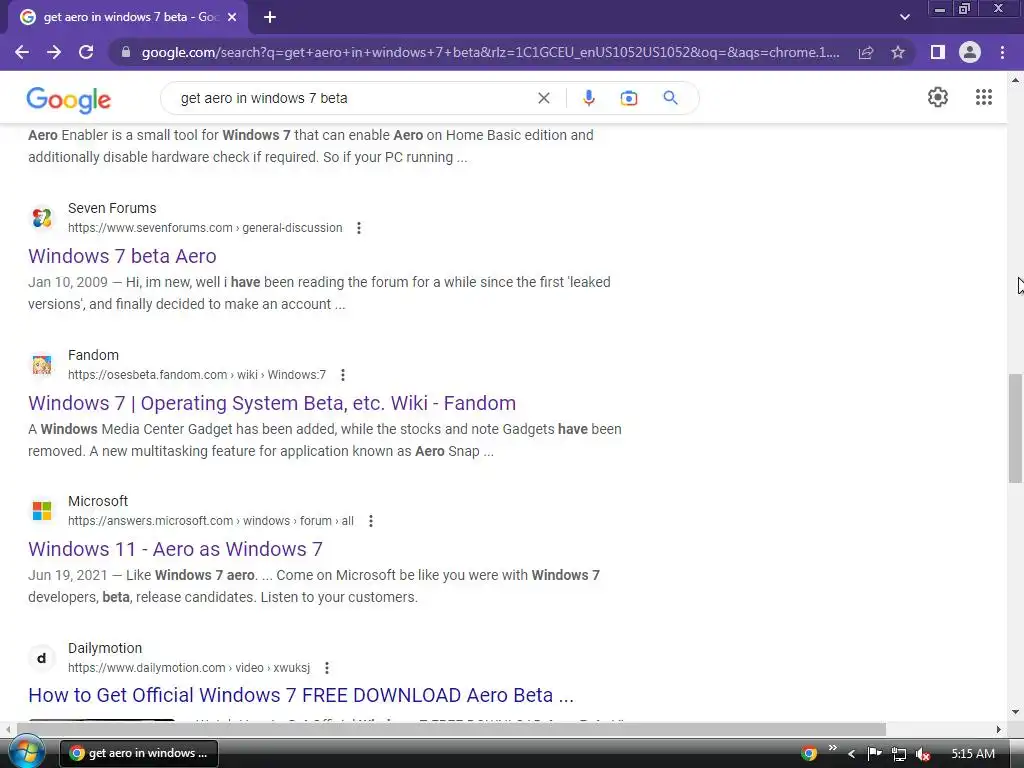Open the dailymotion.com site URL

tap(189, 668)
